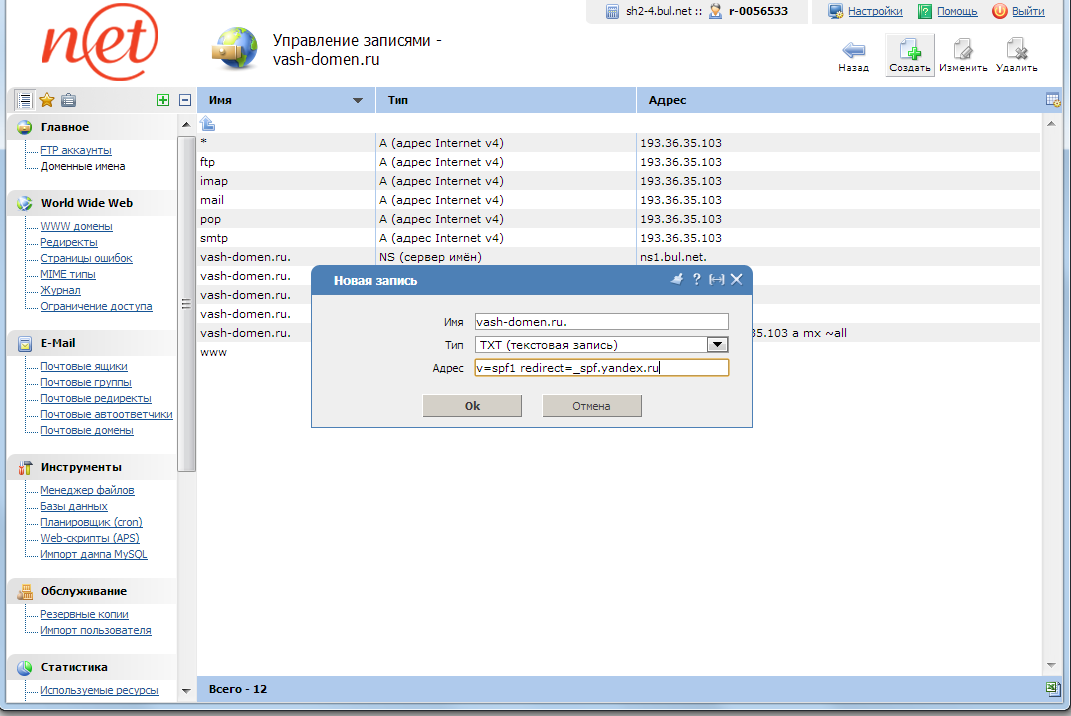
Task: Collapse sidebar sections with minus button
Action: click(183, 100)
